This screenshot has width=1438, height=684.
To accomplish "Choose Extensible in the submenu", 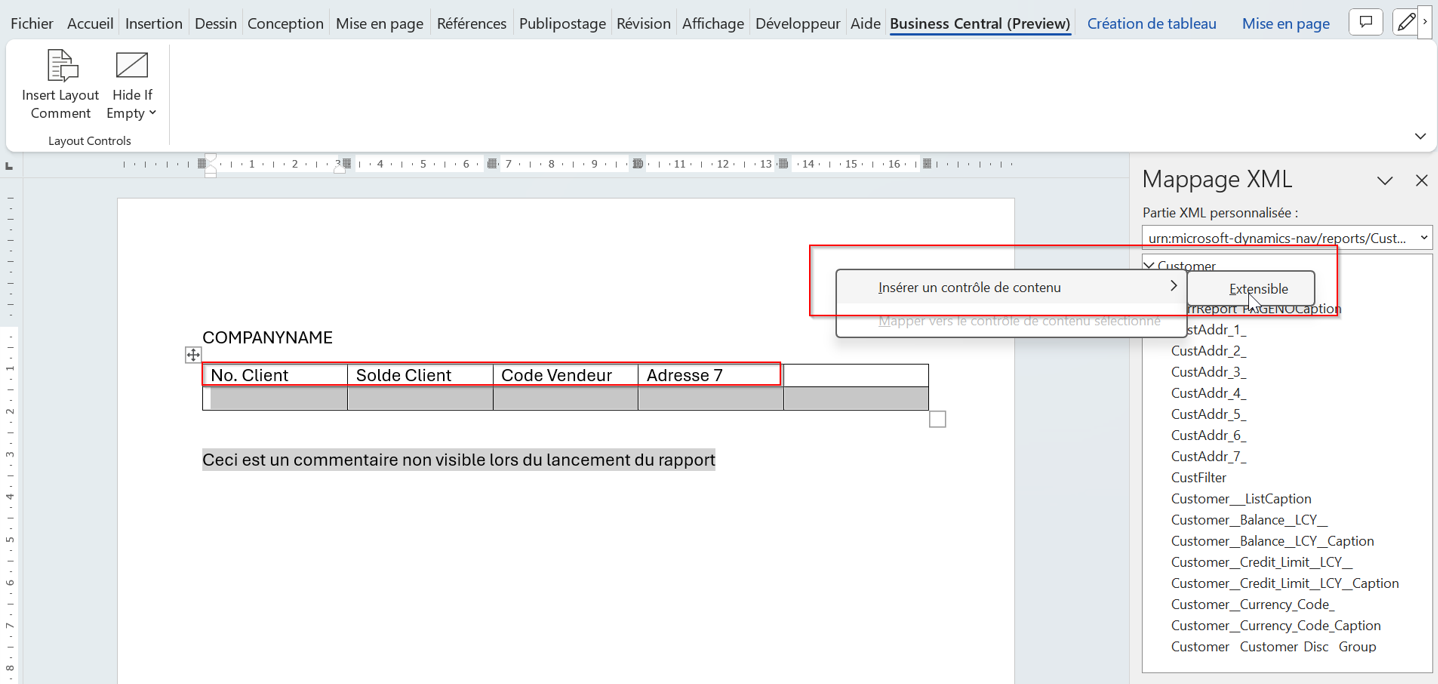I will (1258, 289).
